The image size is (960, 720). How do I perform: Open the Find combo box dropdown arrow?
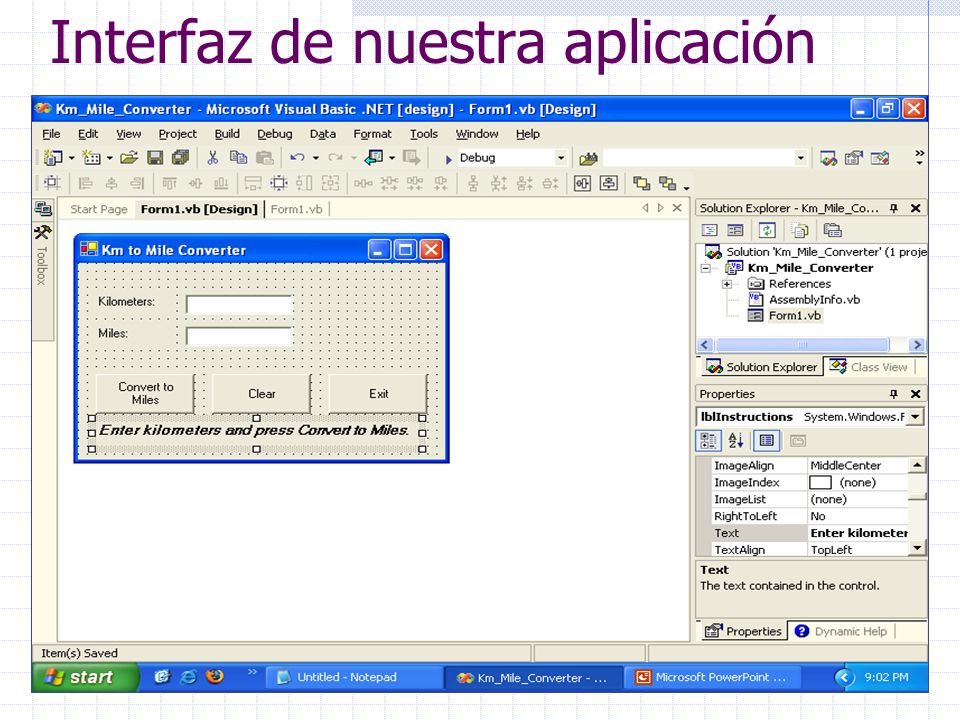point(800,158)
